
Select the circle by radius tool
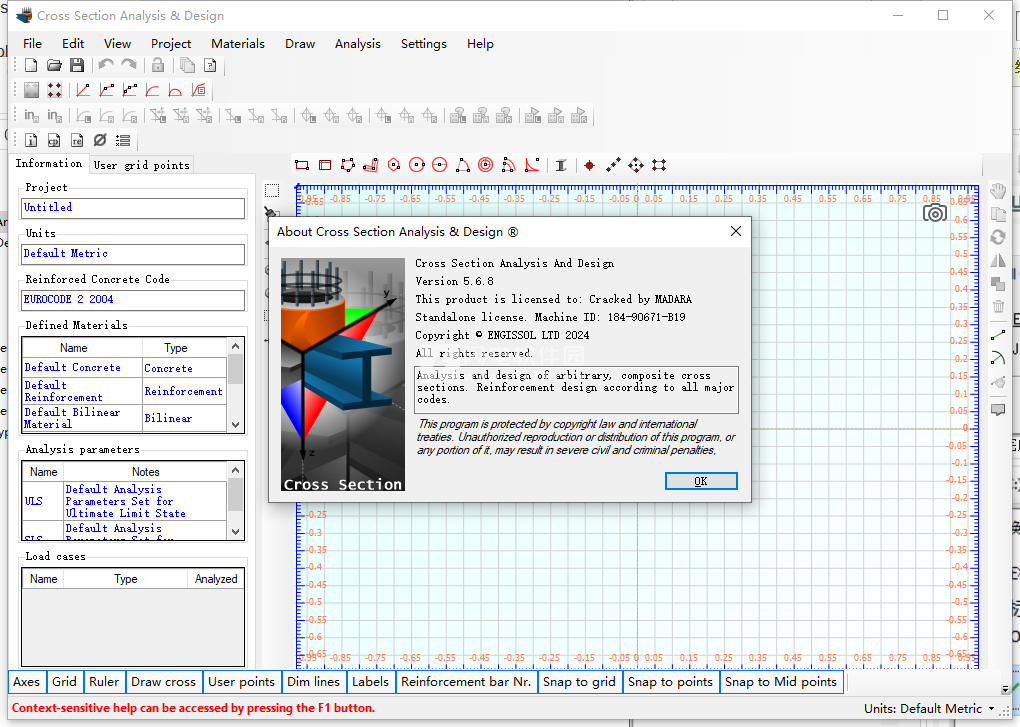click(x=417, y=165)
